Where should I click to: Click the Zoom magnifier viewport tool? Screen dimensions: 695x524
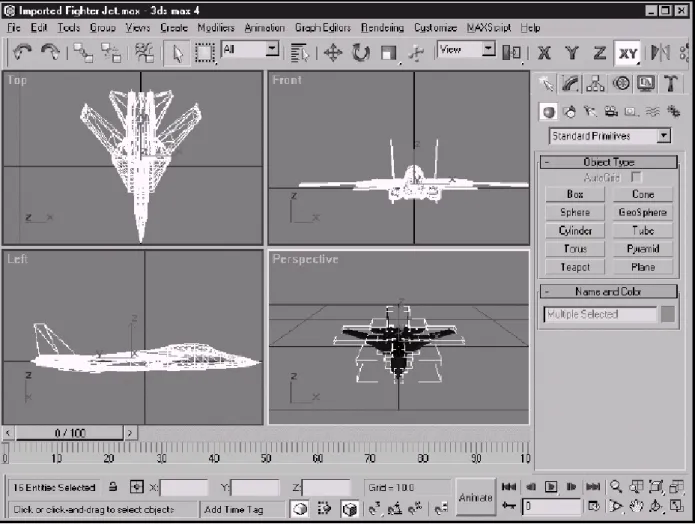(616, 487)
